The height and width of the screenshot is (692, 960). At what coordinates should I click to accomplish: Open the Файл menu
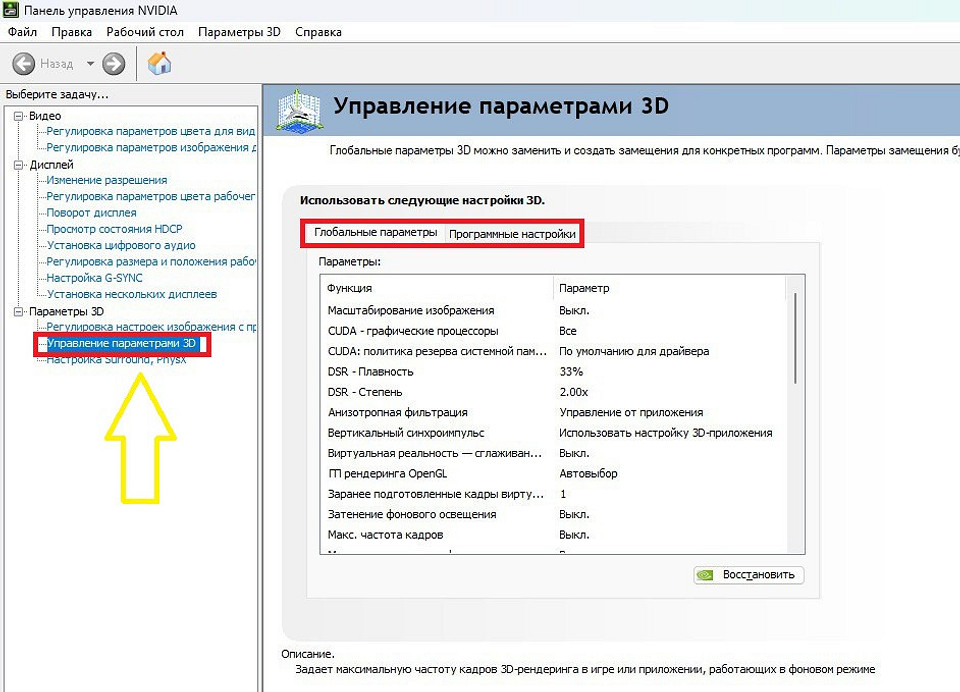22,32
